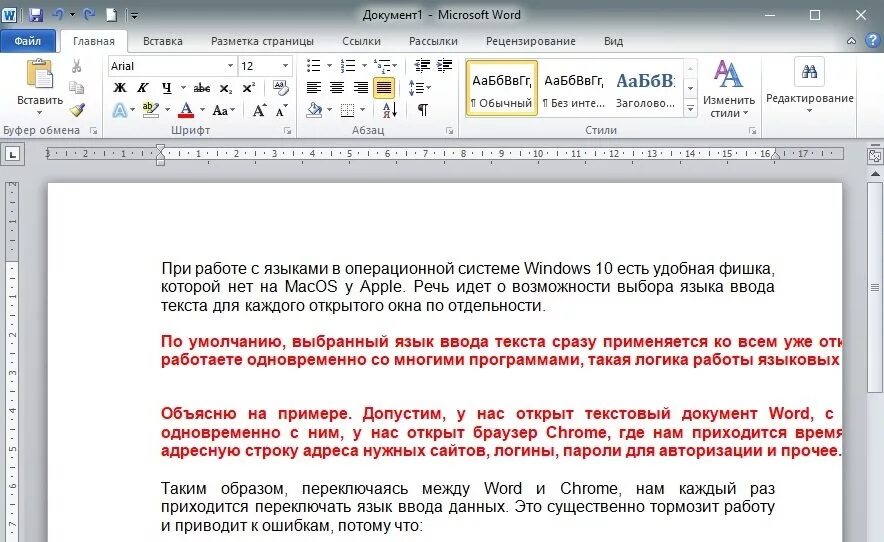This screenshot has height=542, width=884.
Task: Apply strikethrough formatting icon
Action: coord(201,88)
